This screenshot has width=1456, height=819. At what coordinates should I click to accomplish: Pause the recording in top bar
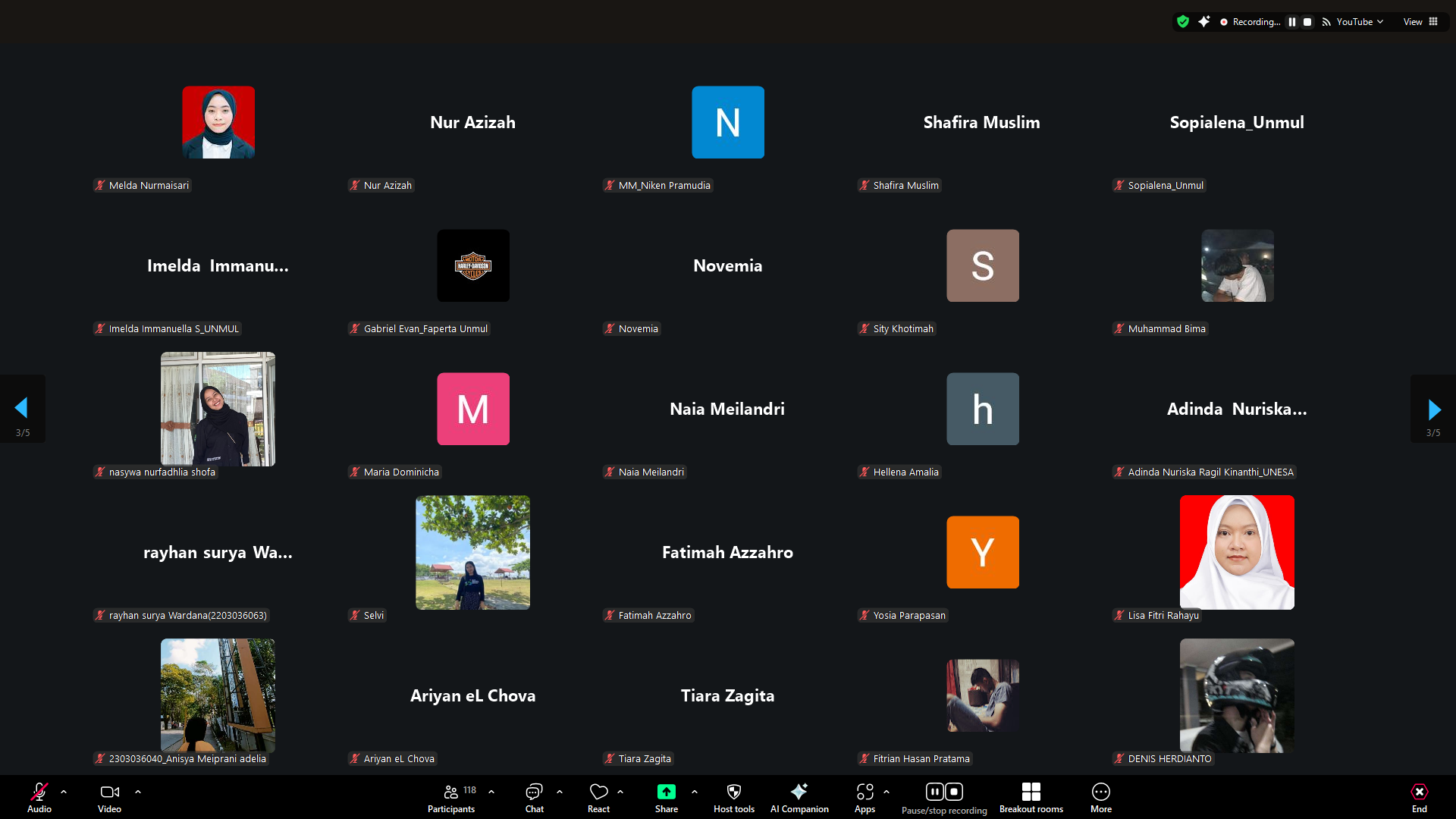coord(1292,22)
